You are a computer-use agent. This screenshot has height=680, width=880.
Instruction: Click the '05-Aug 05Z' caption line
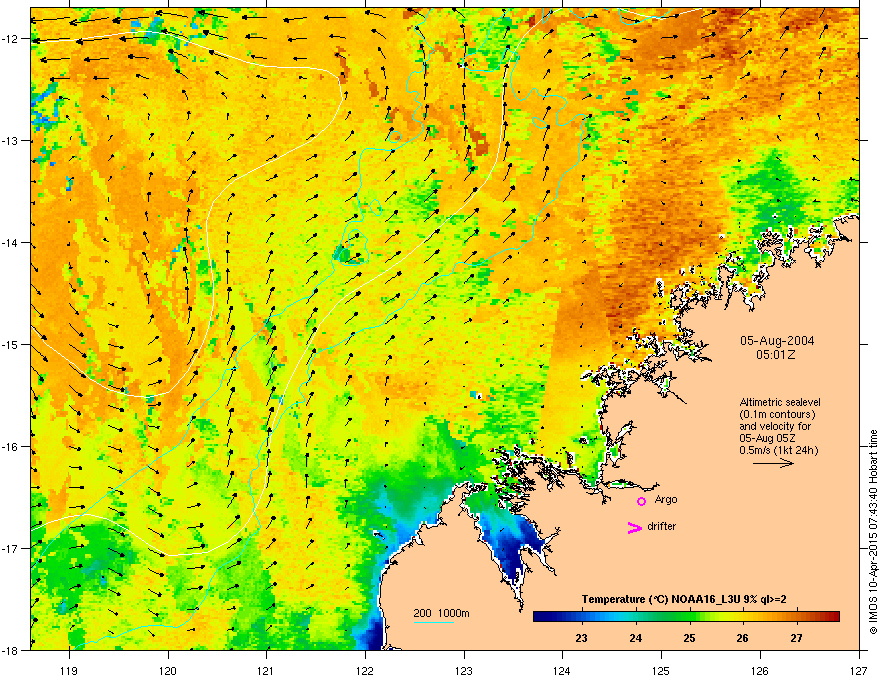(x=767, y=438)
